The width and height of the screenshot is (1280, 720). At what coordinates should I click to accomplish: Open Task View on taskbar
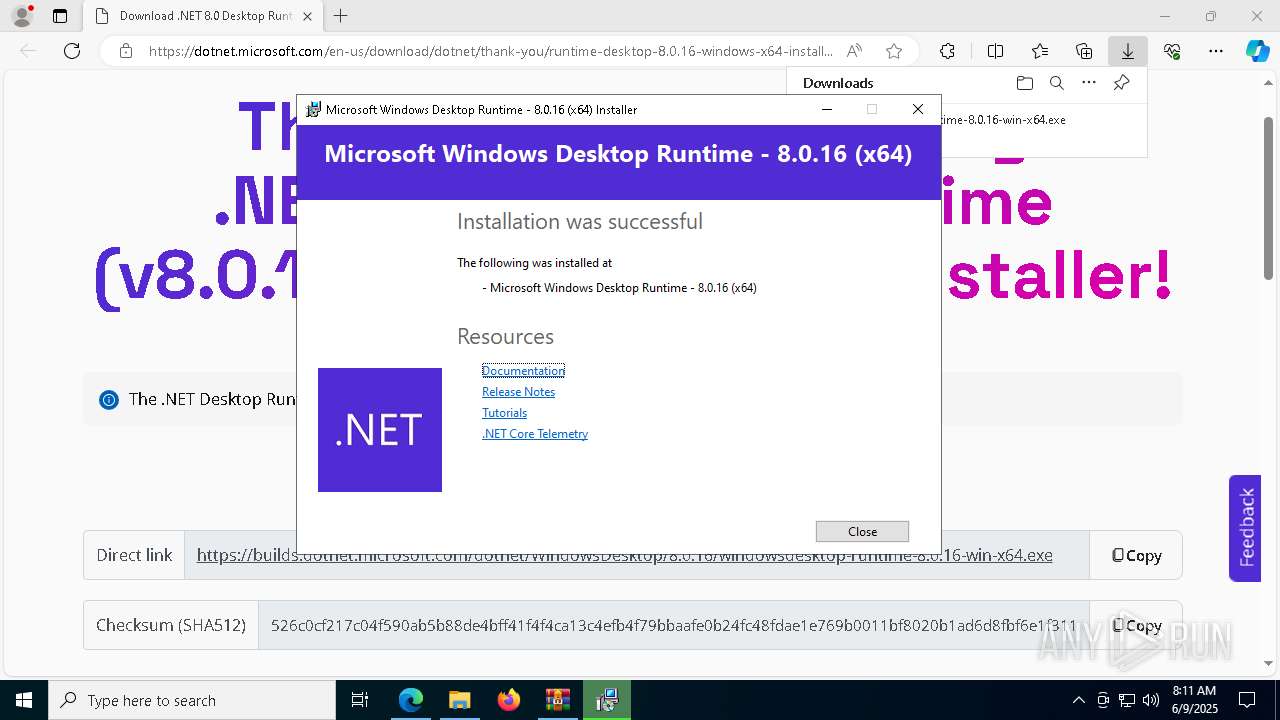361,700
